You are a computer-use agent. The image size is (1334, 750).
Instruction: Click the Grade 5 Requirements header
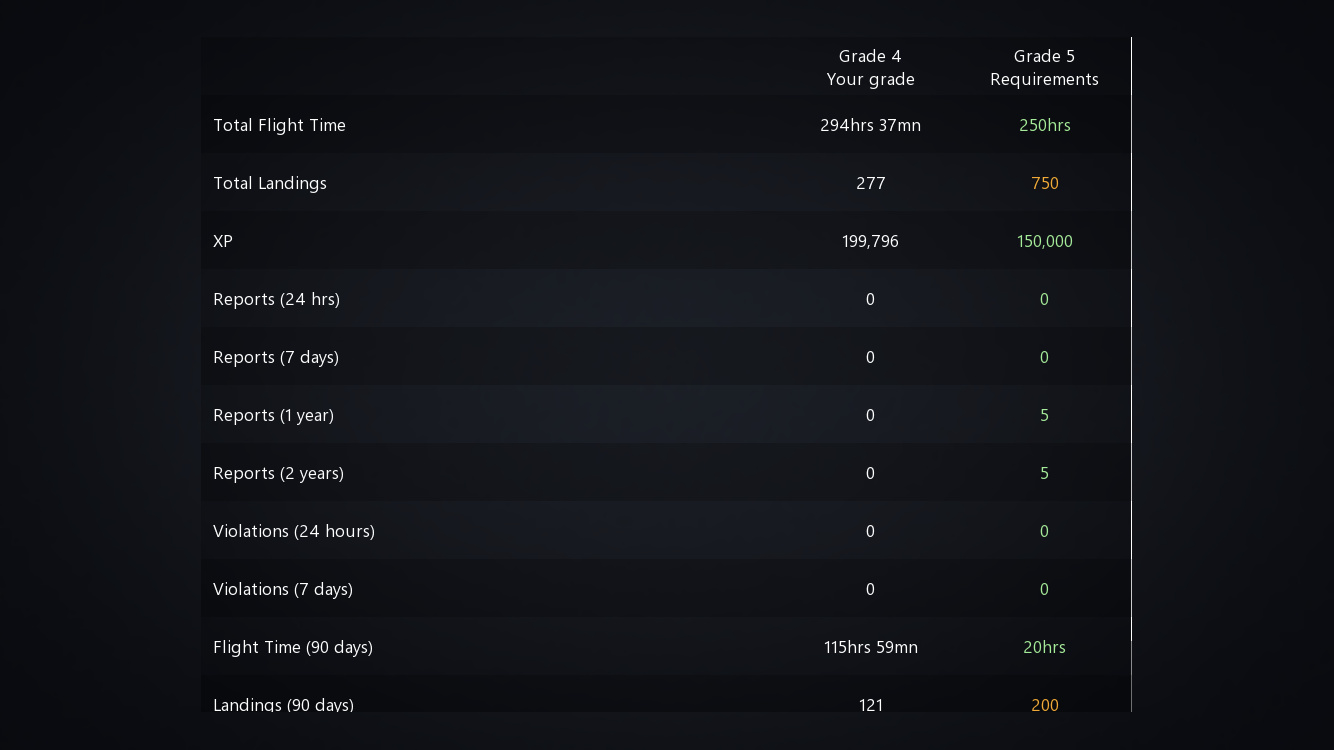point(1044,67)
